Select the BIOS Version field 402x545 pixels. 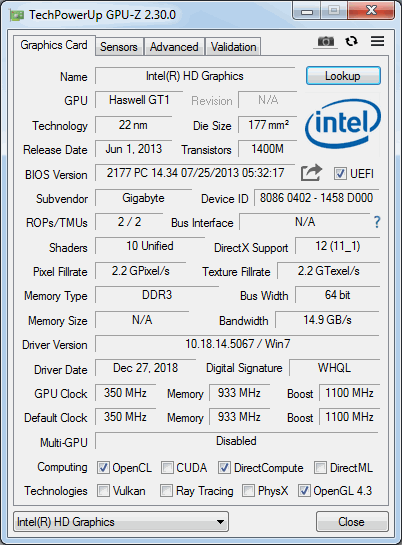tap(195, 173)
